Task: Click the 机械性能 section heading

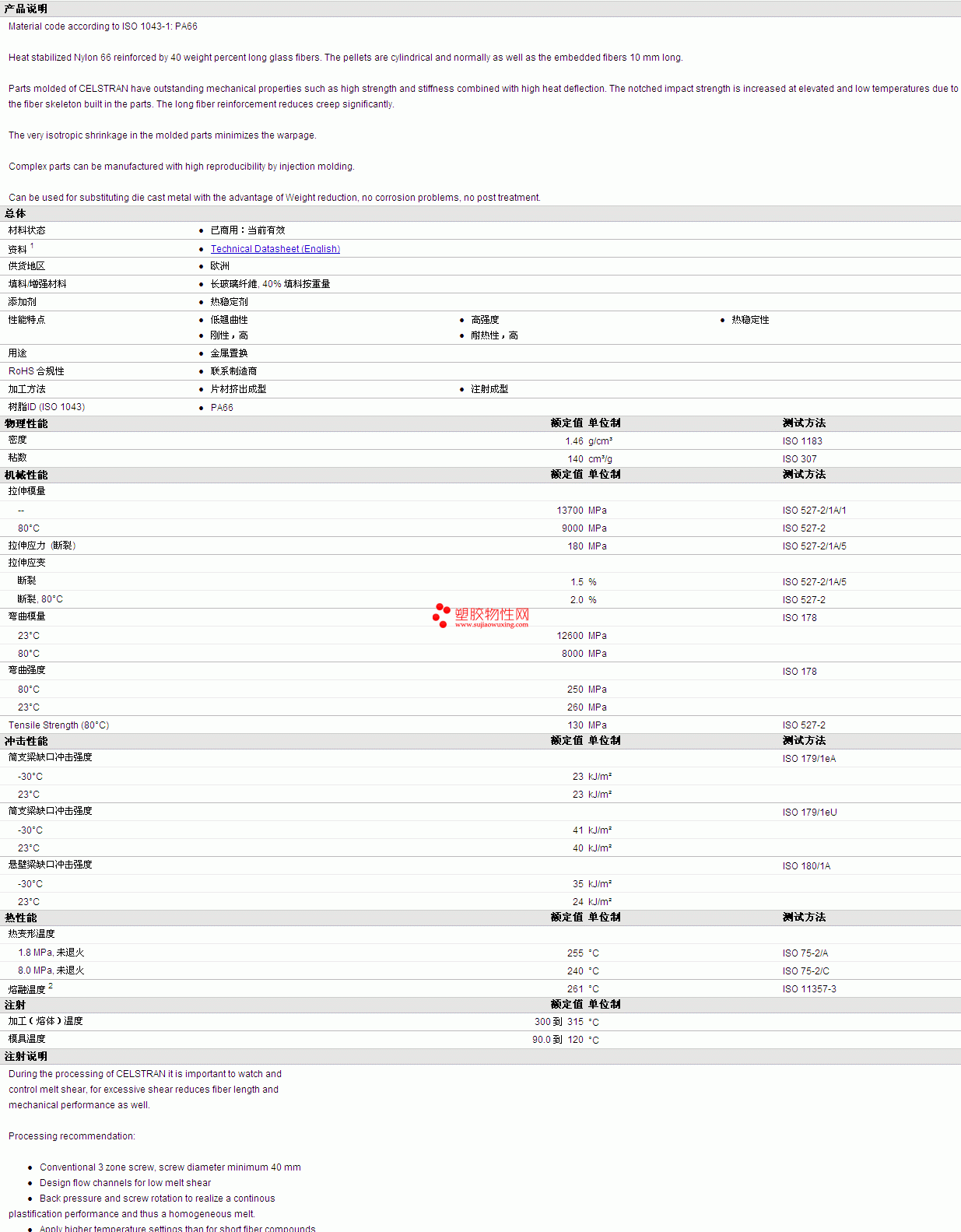Action: pos(26,475)
